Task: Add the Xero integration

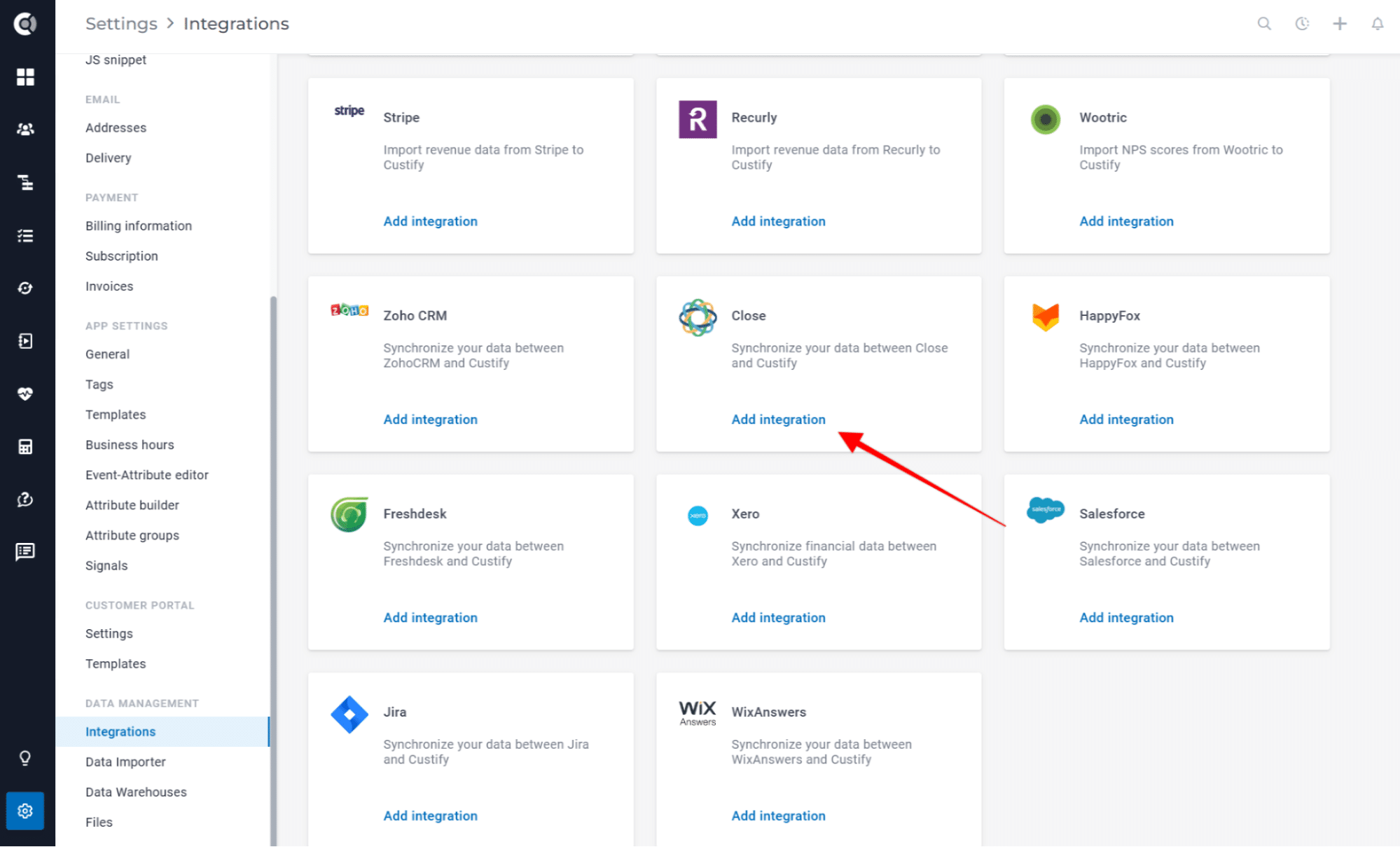Action: click(778, 618)
